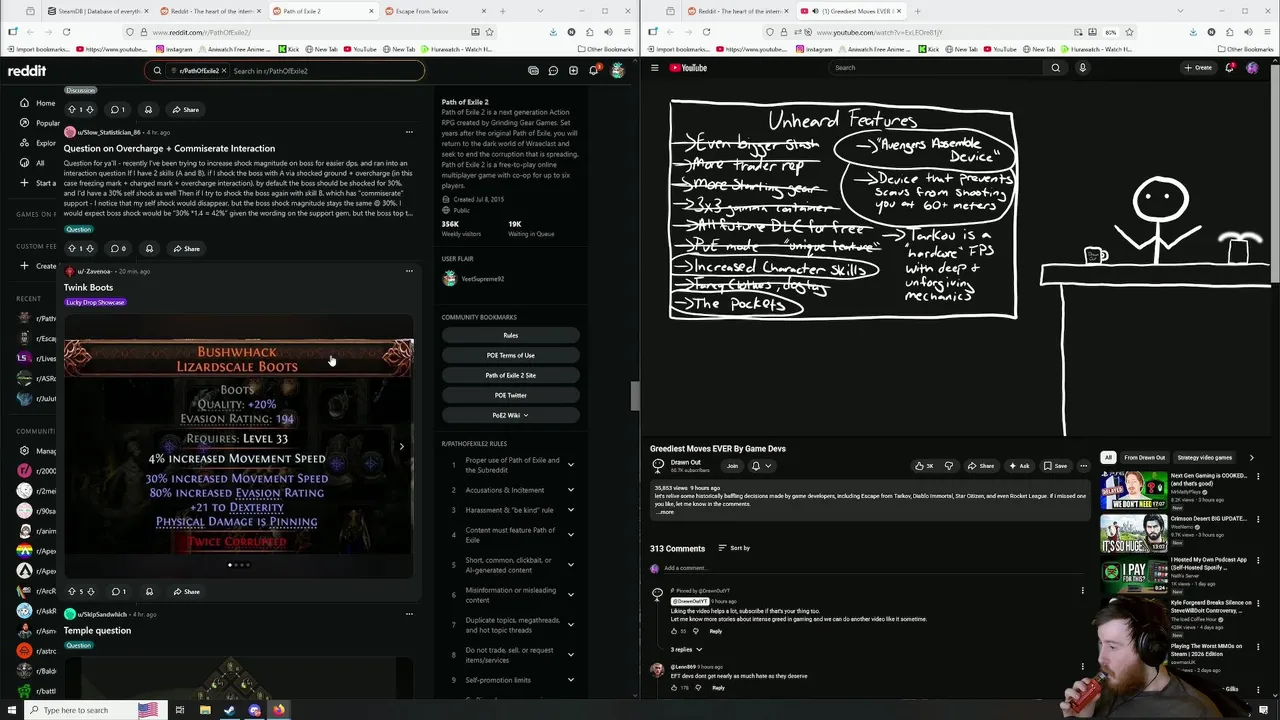
Task: Like the pinned DrawnOutYT comment
Action: tap(675, 631)
